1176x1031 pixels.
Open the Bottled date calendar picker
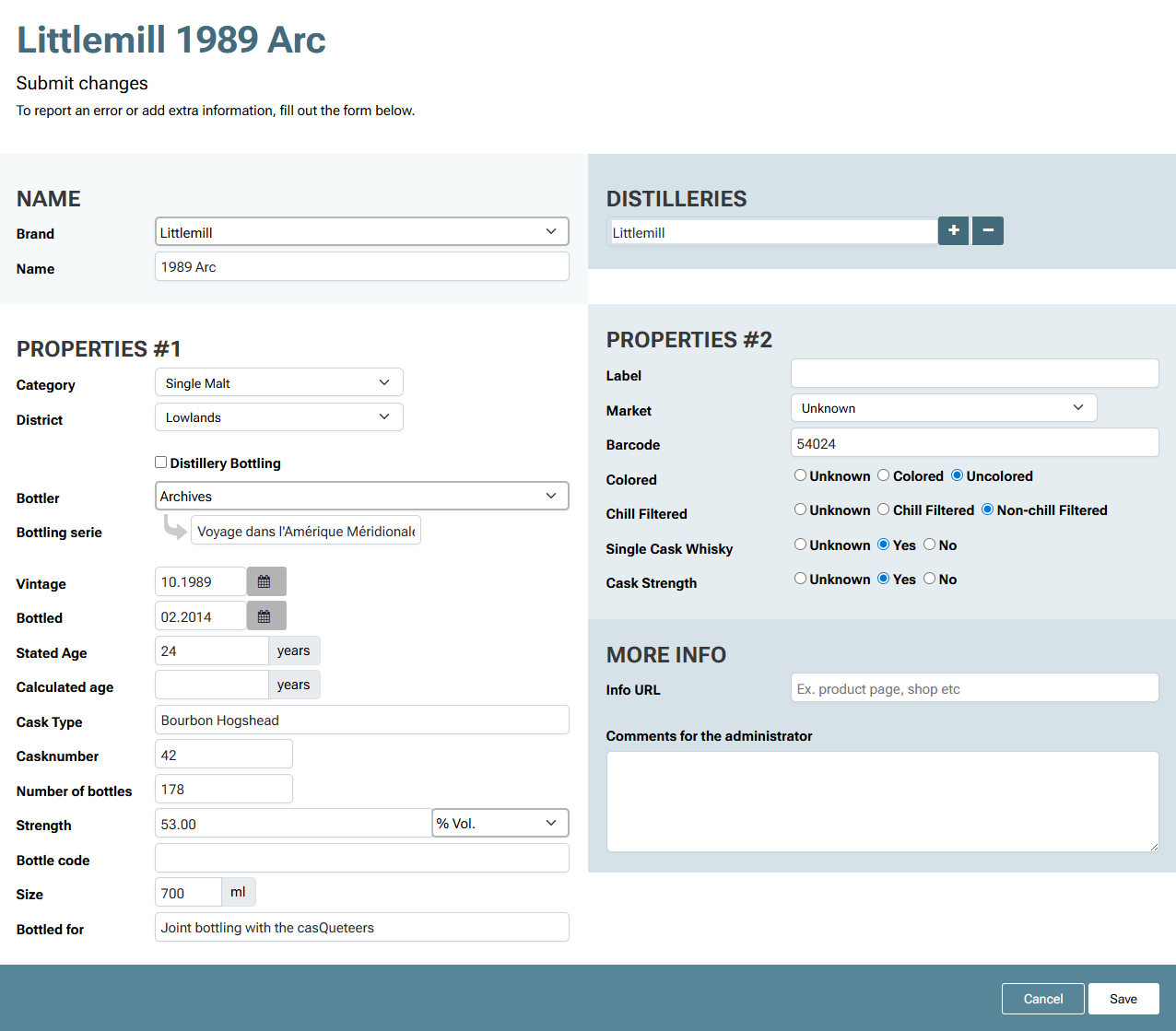[266, 615]
